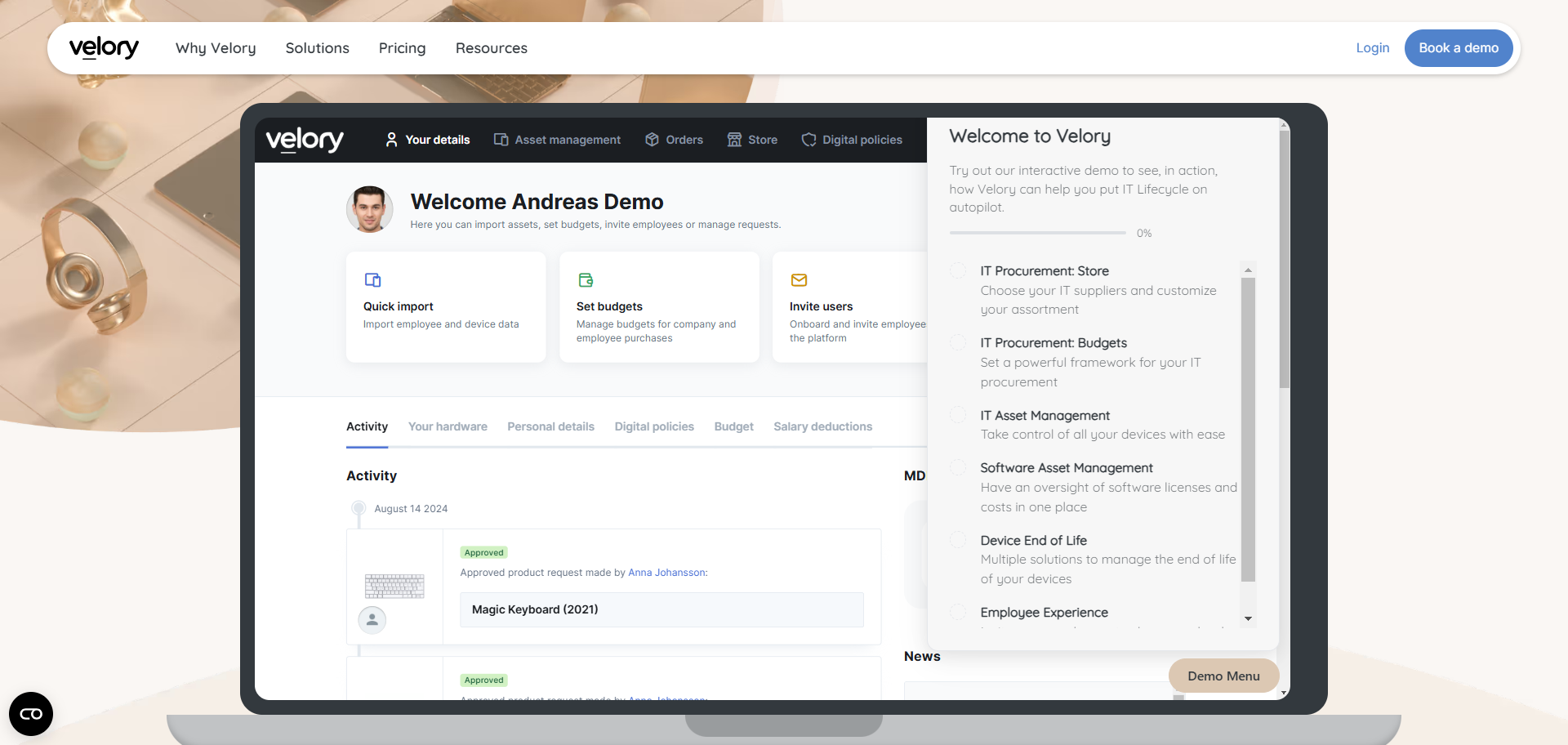The width and height of the screenshot is (1568, 745).
Task: Toggle Software Asset Management checklist circle
Action: tap(959, 467)
